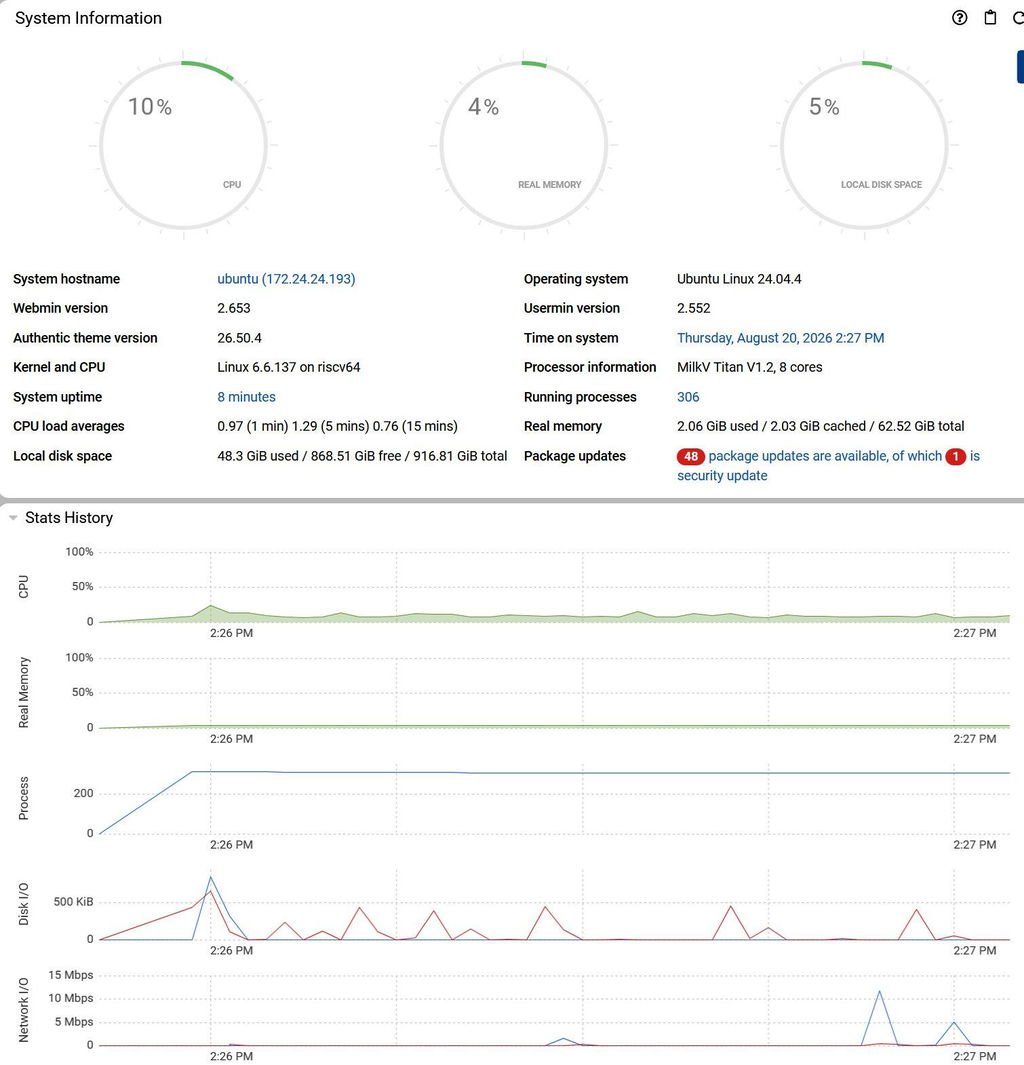Open the ubuntu (172.24.24.193) hostname link
The width and height of the screenshot is (1024, 1065).
click(286, 279)
